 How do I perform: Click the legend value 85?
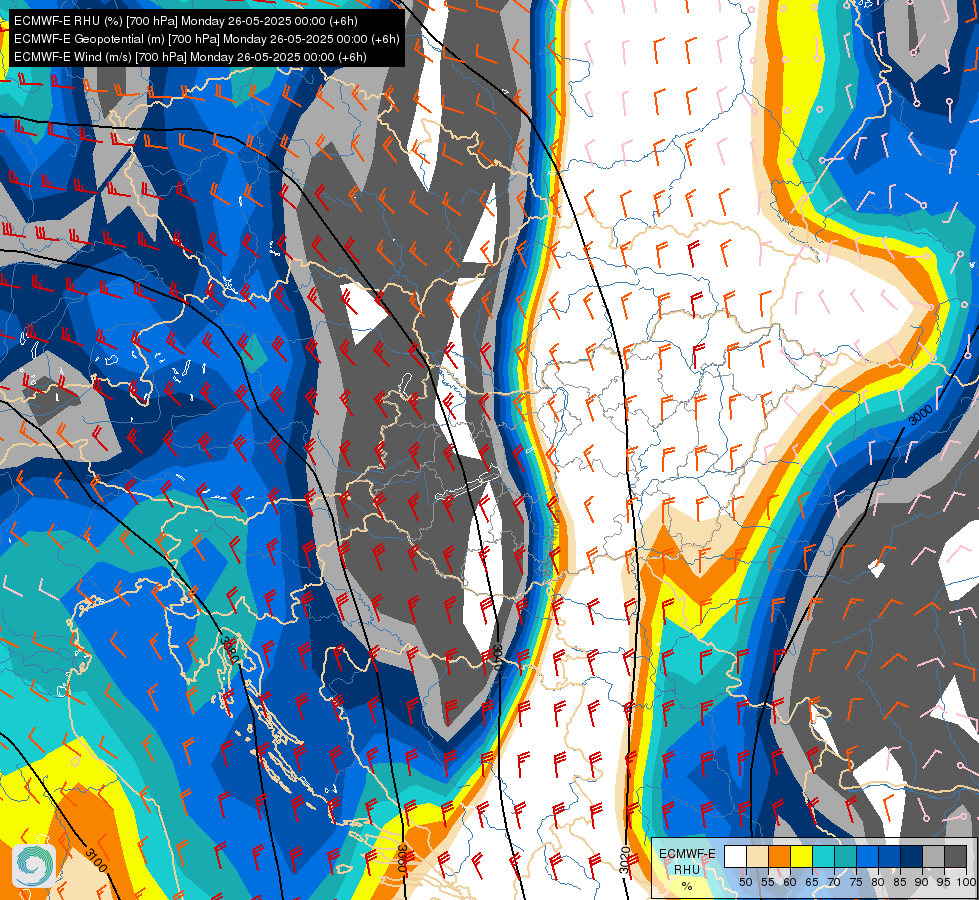click(900, 882)
